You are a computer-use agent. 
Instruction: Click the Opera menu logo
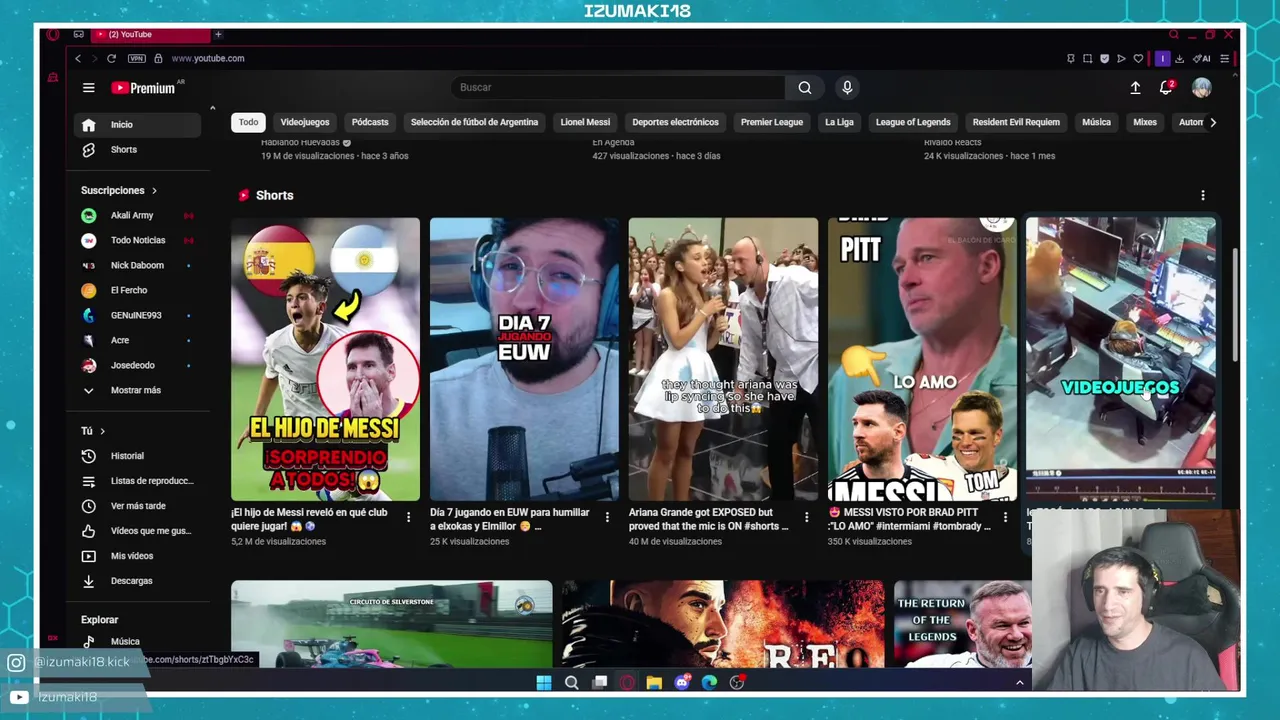[53, 34]
